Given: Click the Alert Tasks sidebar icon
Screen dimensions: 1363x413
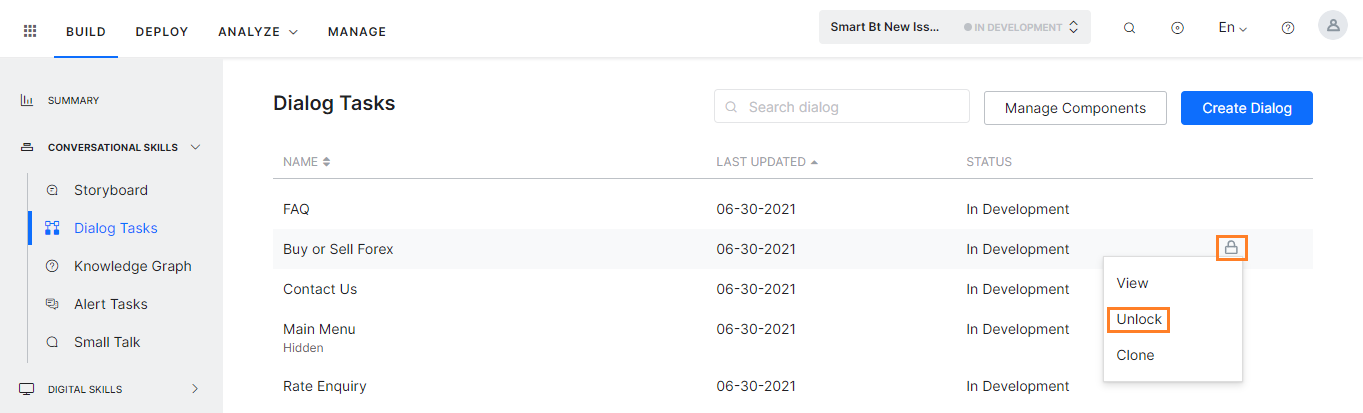Looking at the screenshot, I should pos(53,304).
